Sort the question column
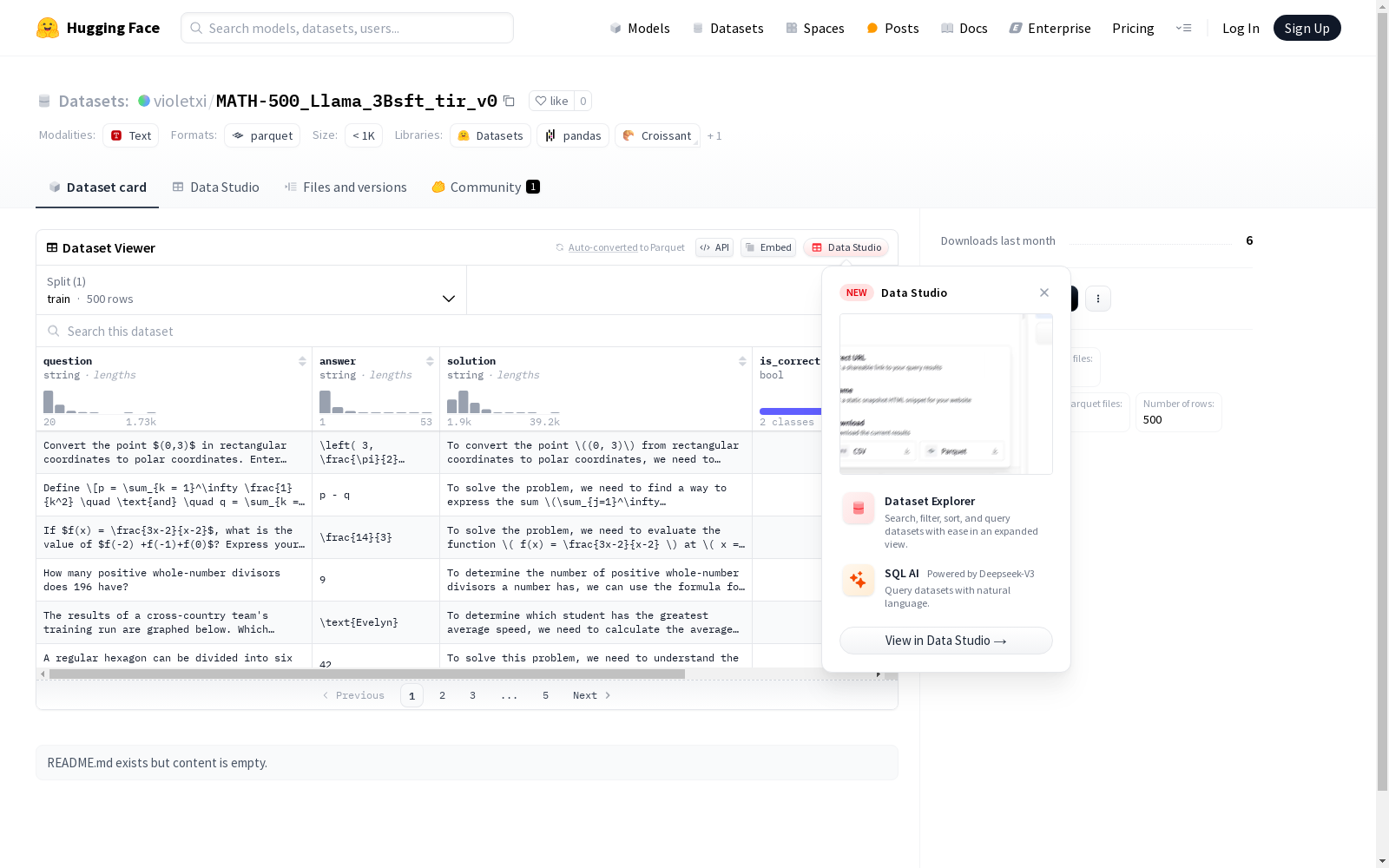 click(x=302, y=361)
